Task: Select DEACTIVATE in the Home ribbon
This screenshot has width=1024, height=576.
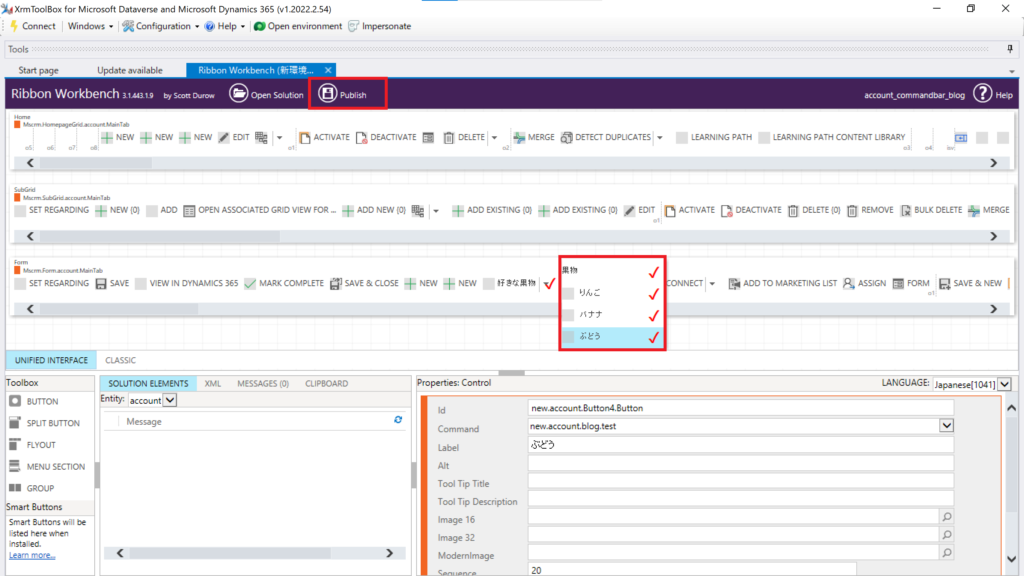Action: tap(386, 137)
